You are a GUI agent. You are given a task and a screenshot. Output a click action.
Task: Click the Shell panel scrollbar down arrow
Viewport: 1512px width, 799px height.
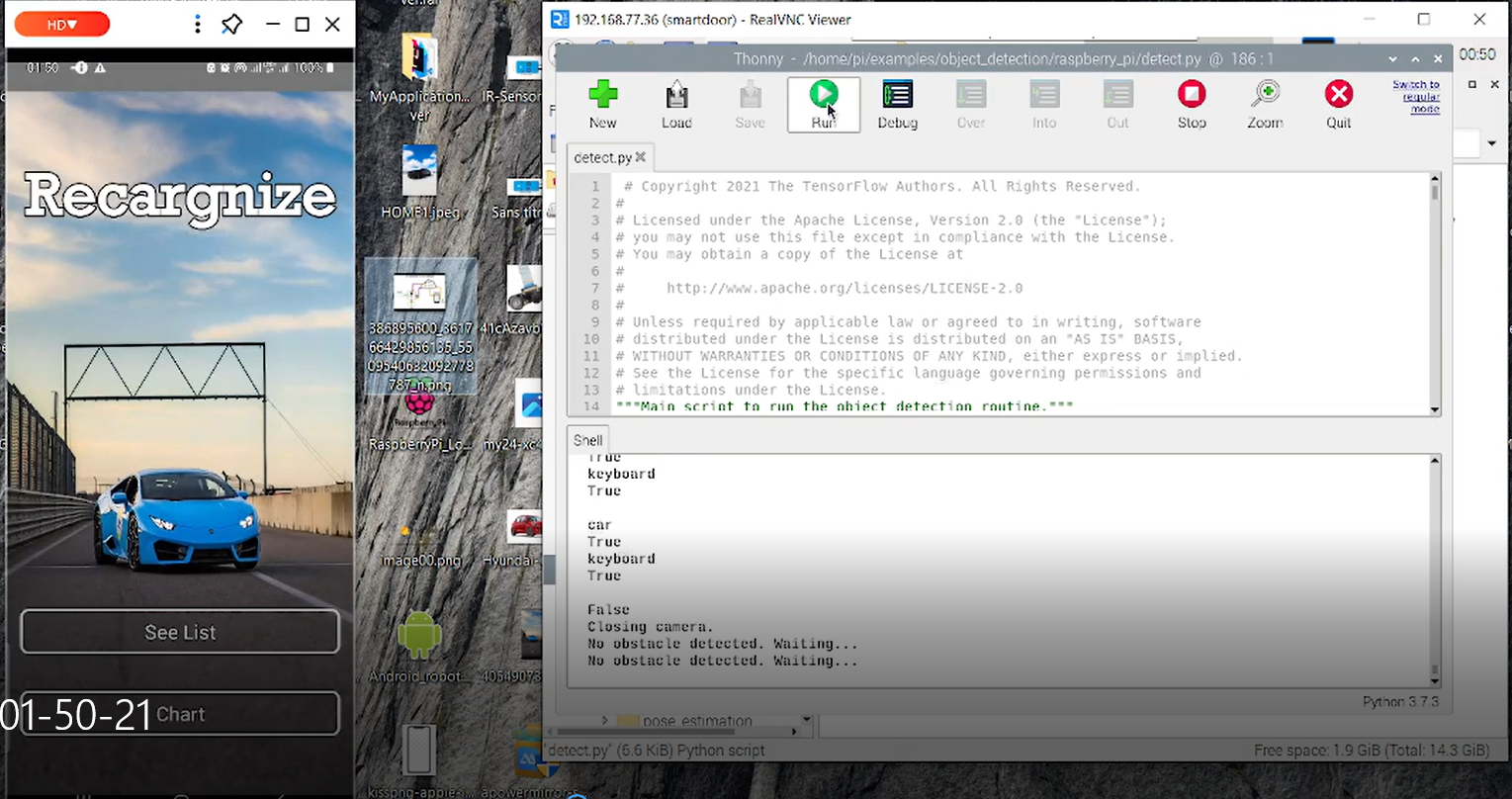[1434, 681]
